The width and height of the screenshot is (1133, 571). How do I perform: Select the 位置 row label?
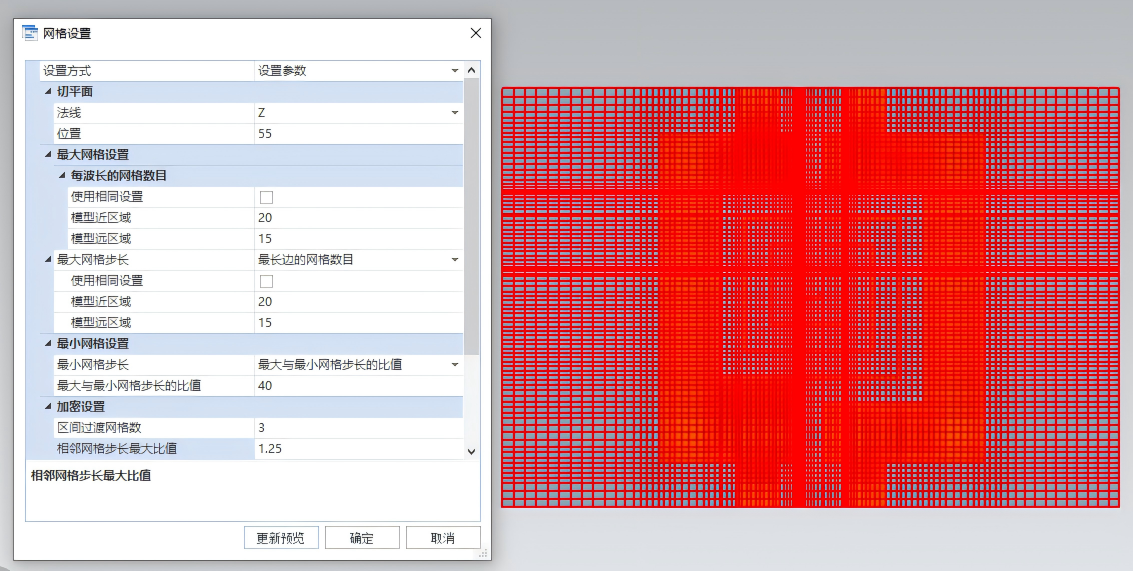pos(69,134)
